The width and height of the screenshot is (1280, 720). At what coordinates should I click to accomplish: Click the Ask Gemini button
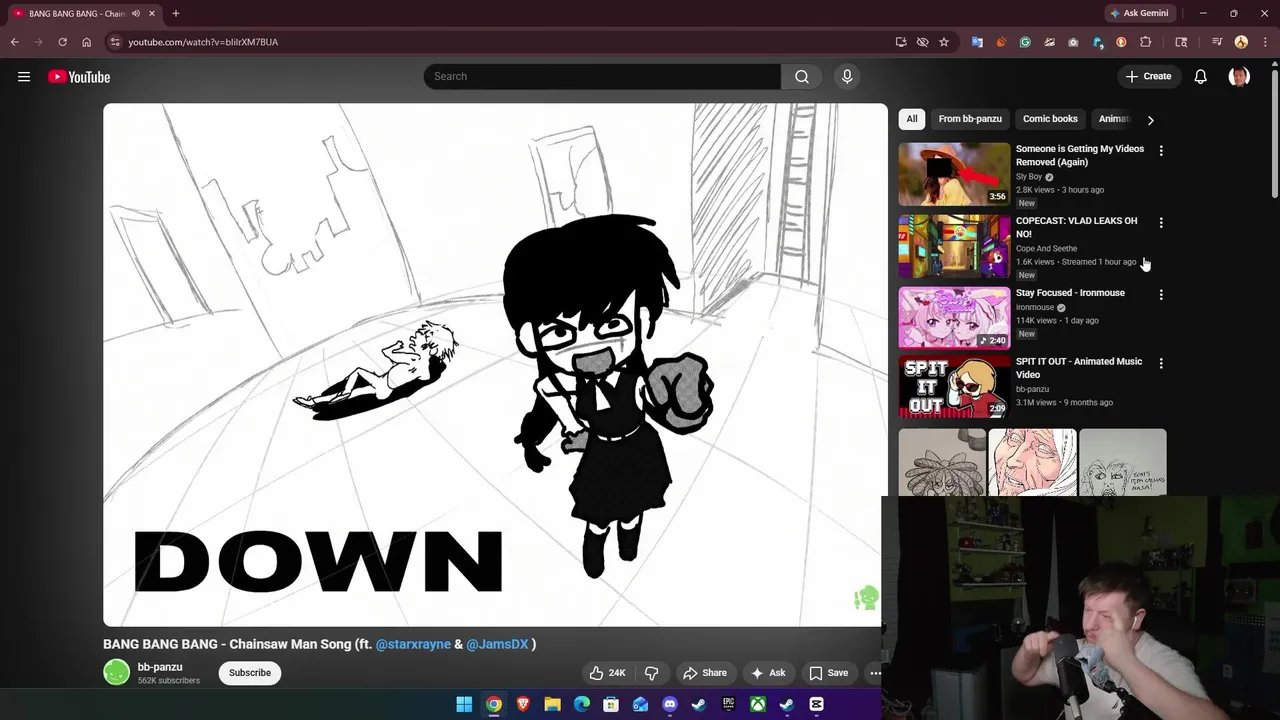coord(1139,13)
